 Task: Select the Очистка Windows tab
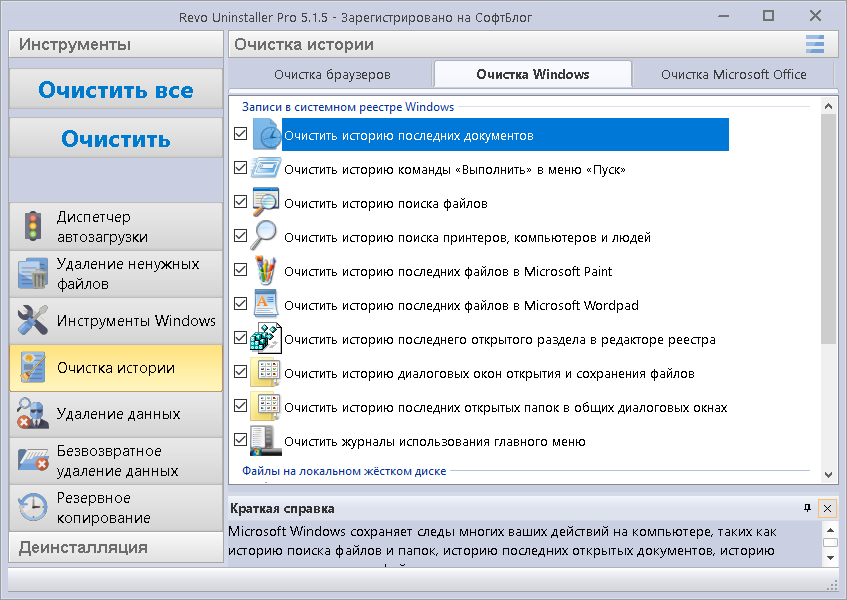click(533, 74)
